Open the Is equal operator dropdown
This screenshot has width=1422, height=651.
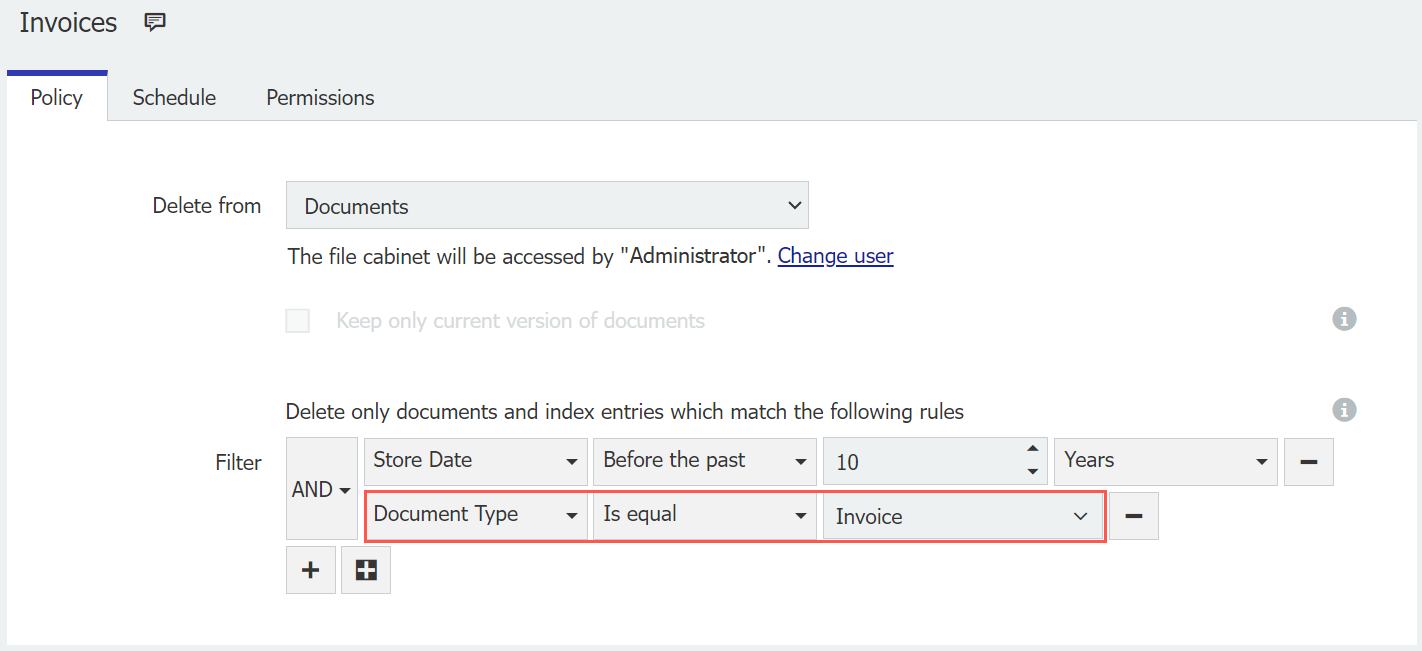coord(704,515)
